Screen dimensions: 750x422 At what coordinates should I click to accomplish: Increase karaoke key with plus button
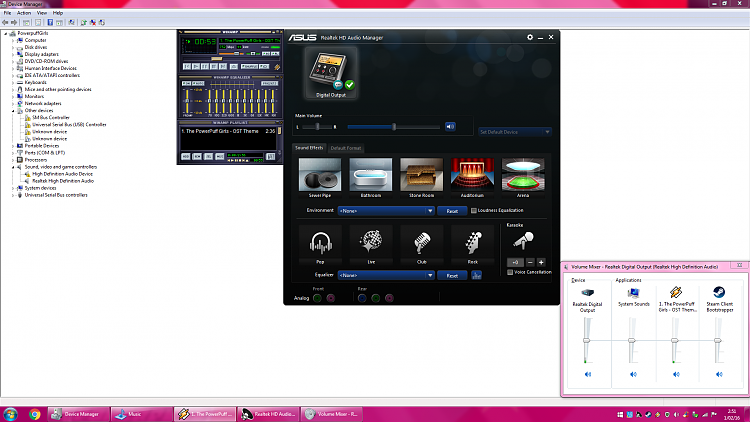pos(541,262)
